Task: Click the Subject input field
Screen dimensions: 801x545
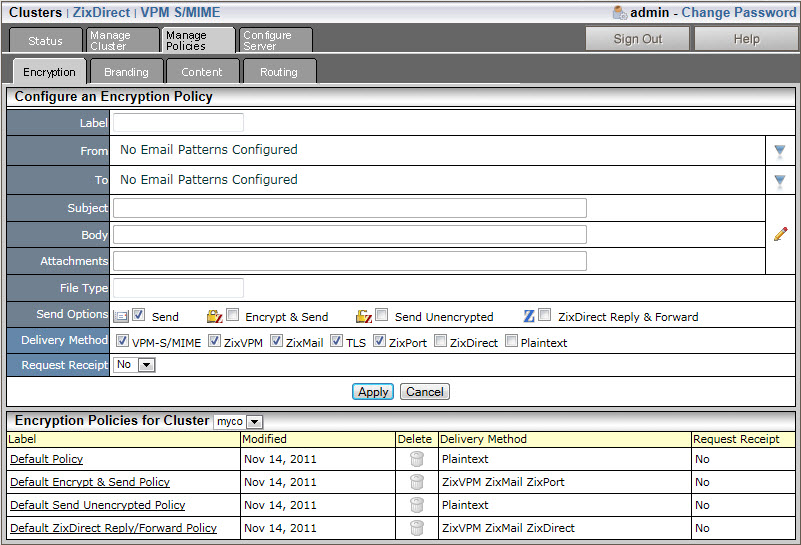Action: pos(350,208)
